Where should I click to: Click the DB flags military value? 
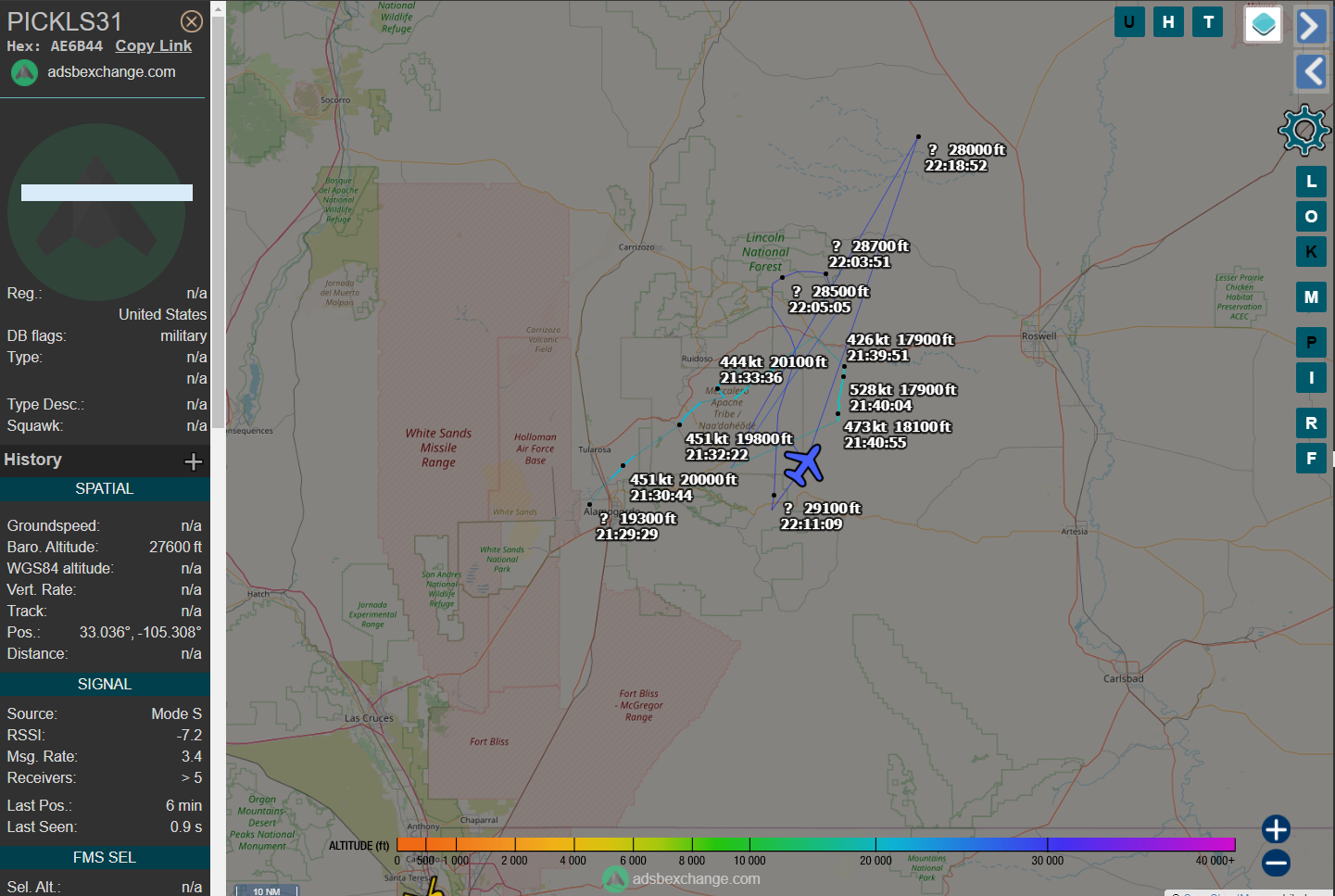tap(183, 336)
